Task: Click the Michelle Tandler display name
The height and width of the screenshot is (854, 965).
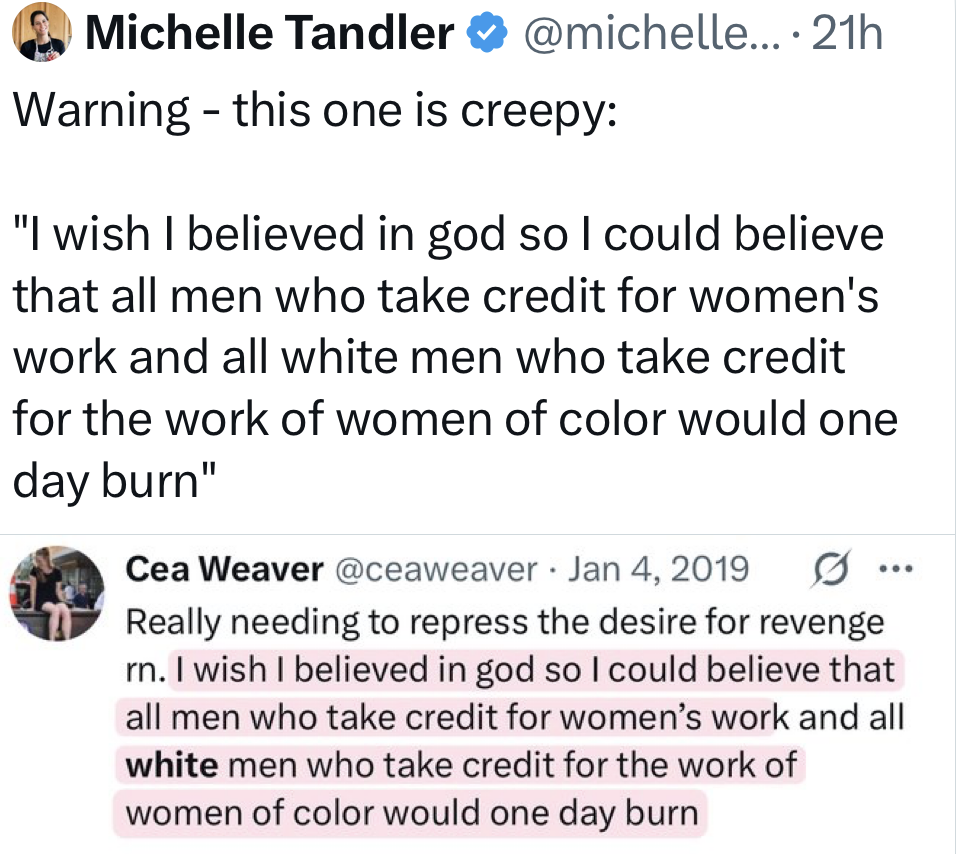Action: pyautogui.click(x=268, y=35)
